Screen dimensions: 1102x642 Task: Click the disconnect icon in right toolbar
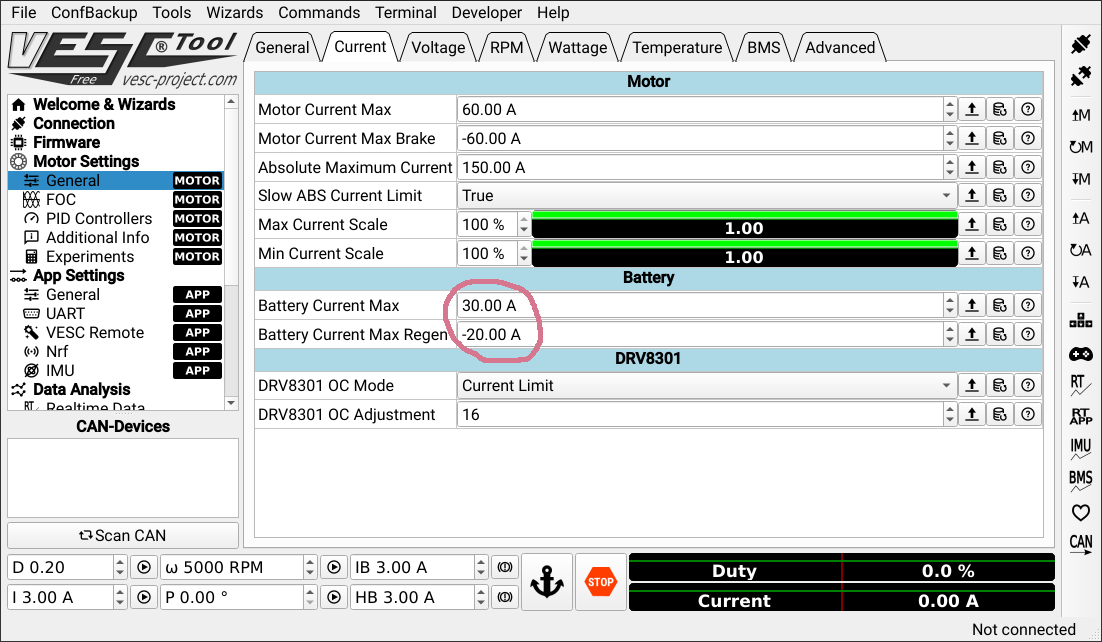click(1080, 76)
